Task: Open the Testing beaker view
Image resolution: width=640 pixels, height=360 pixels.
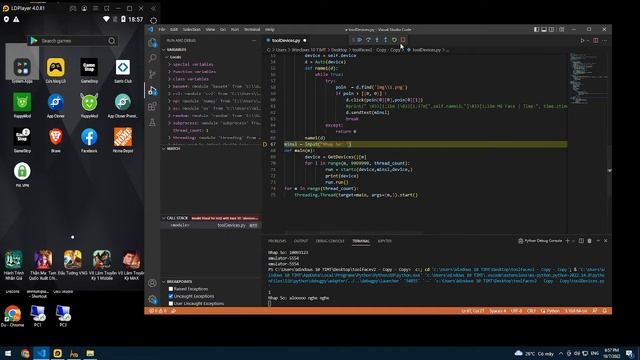Action: click(152, 122)
